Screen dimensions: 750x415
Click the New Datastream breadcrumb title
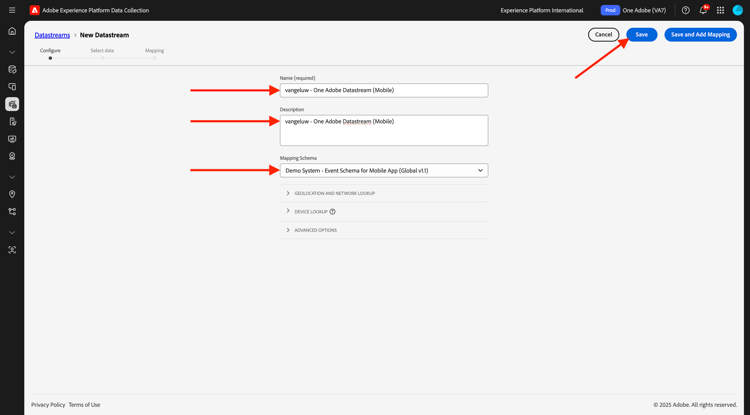click(x=104, y=35)
